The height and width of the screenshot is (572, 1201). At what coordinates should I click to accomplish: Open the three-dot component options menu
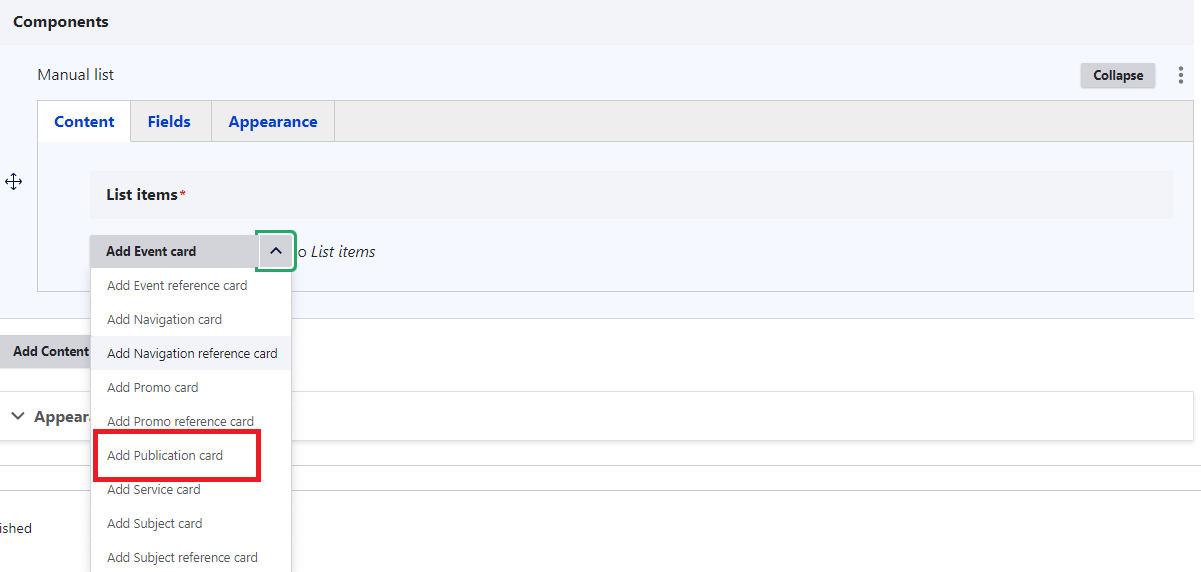click(1181, 75)
